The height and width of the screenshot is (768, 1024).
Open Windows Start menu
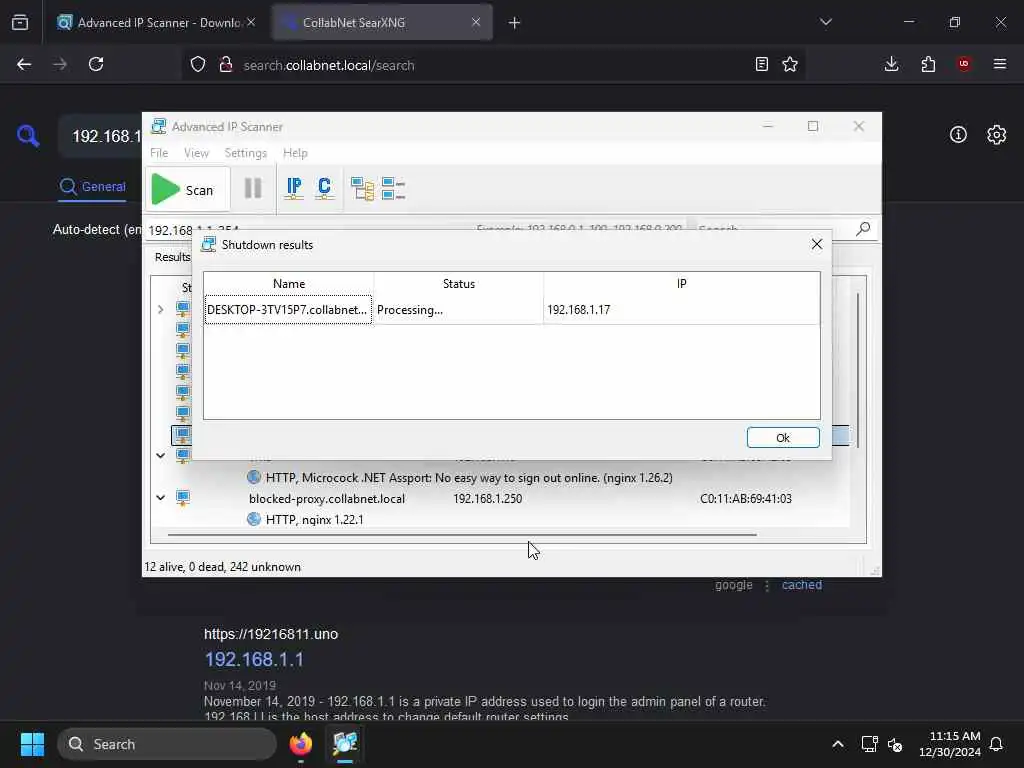pyautogui.click(x=32, y=744)
